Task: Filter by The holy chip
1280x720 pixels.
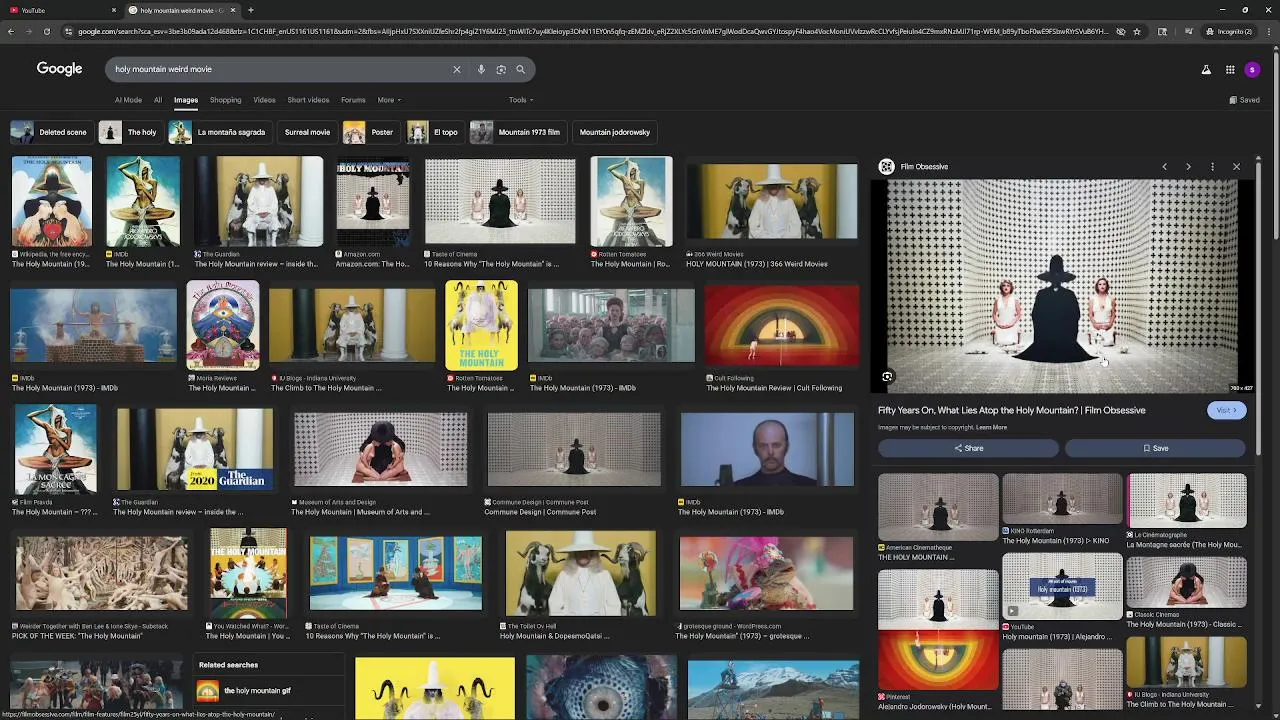Action: coord(129,132)
